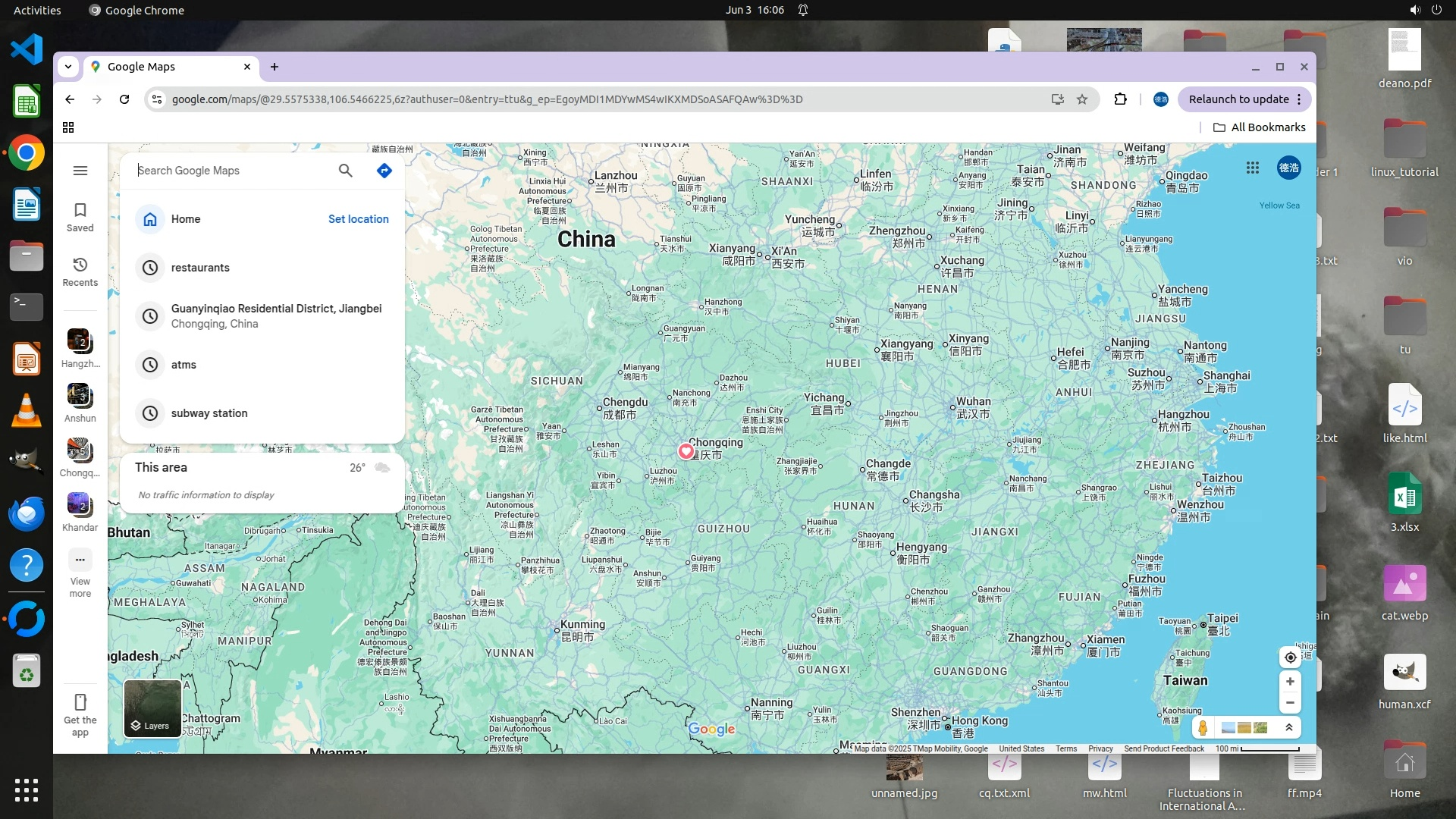The height and width of the screenshot is (819, 1456).
Task: Click the Relaunch to update button
Action: (x=1238, y=99)
